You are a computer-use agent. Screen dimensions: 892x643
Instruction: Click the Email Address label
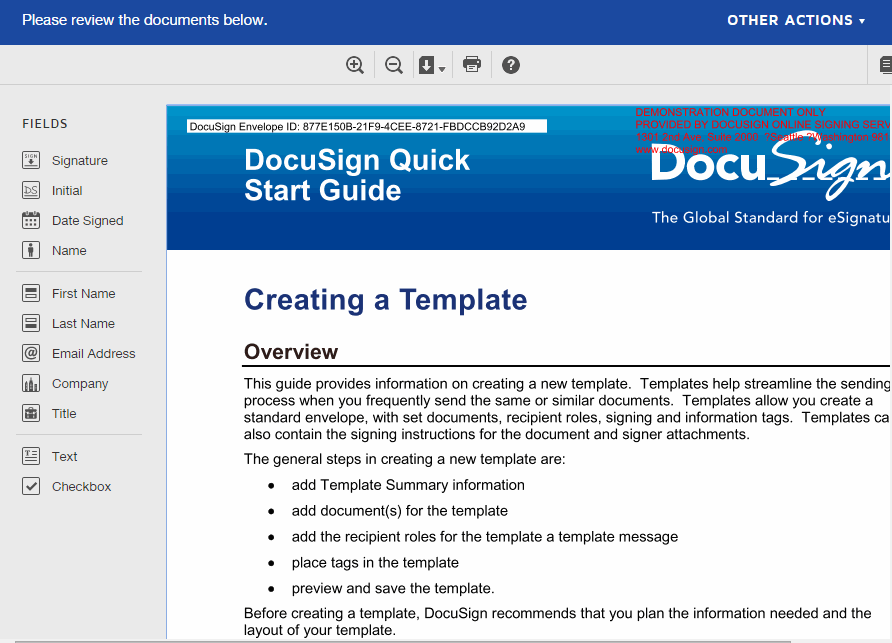click(94, 353)
